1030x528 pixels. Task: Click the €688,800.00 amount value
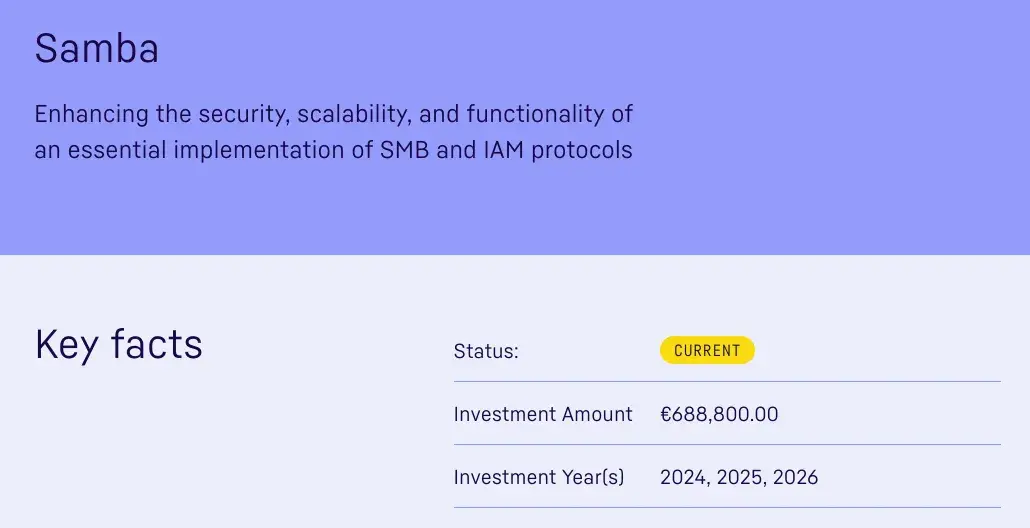click(x=719, y=414)
